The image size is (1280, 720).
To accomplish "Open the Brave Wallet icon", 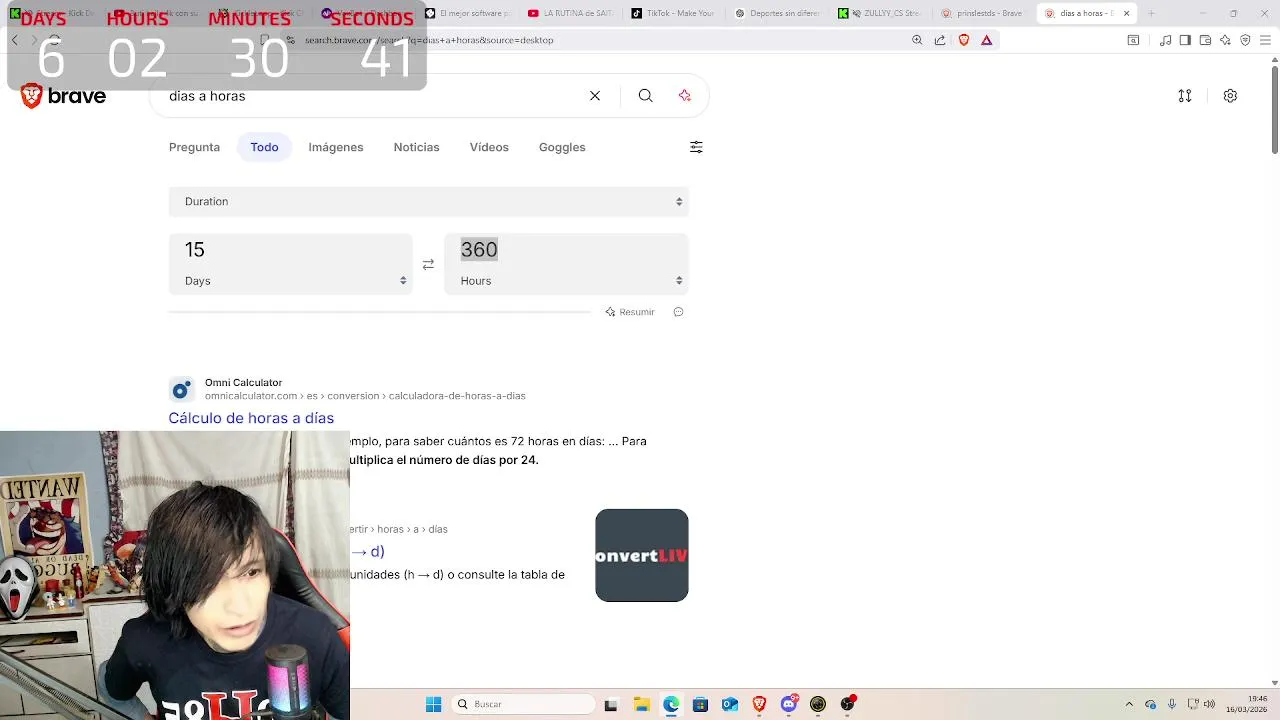I will coord(1205,40).
